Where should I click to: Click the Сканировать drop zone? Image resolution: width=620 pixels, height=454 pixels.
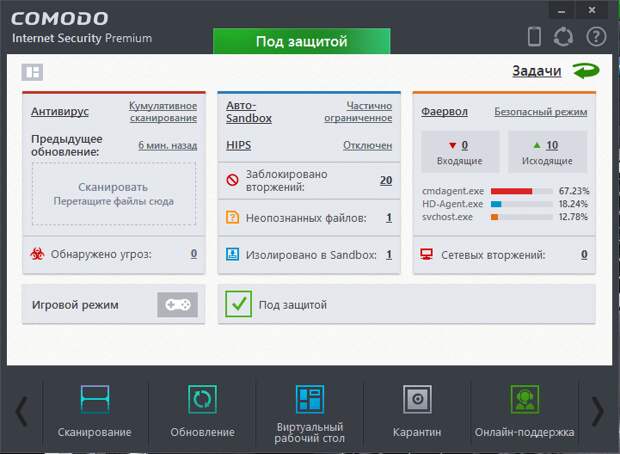pyautogui.click(x=114, y=194)
